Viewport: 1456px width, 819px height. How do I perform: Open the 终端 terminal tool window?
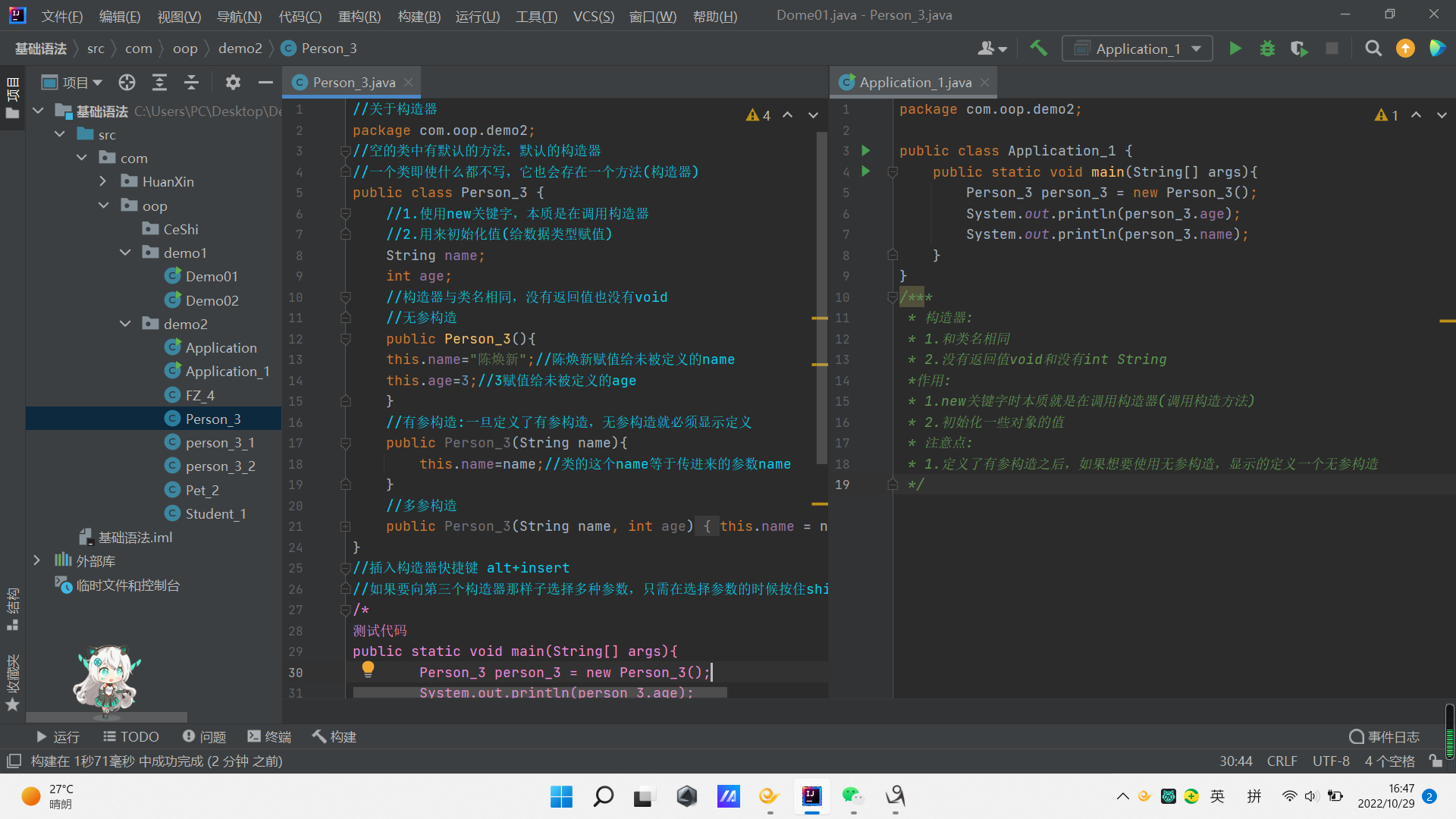(269, 736)
